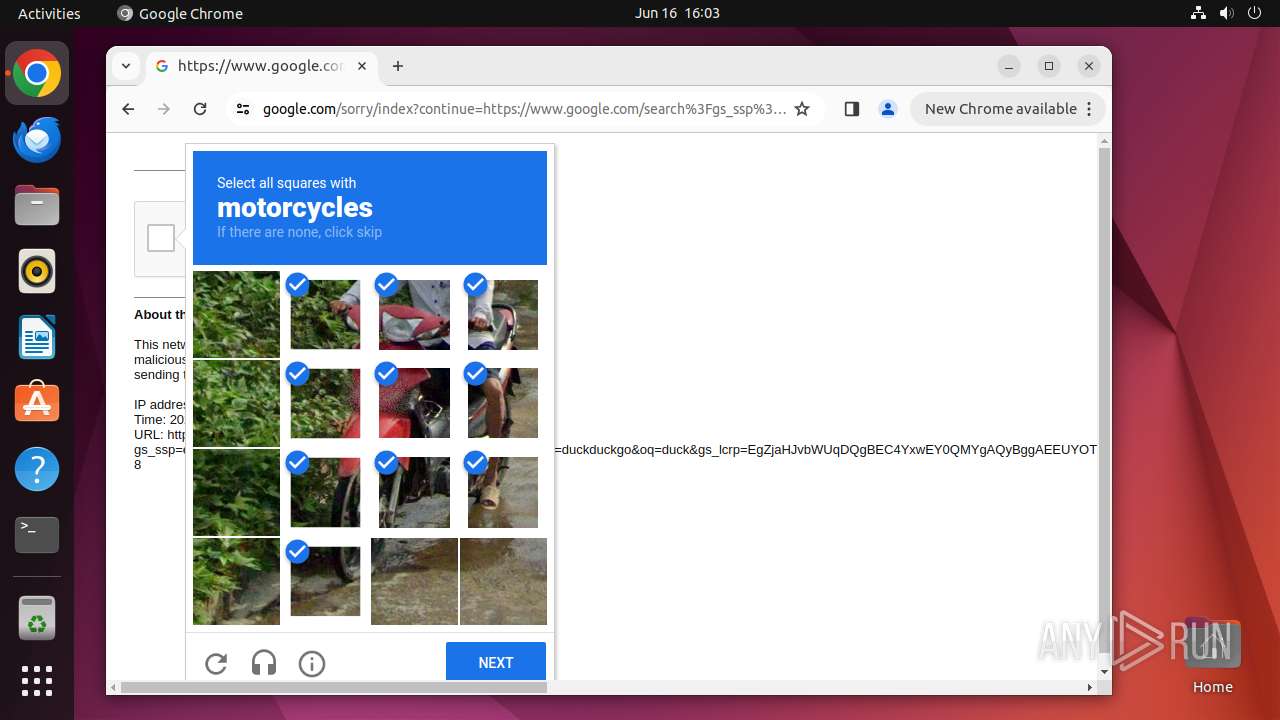Open the clock showing Jun 16 16:03
The height and width of the screenshot is (720, 1280).
click(677, 13)
